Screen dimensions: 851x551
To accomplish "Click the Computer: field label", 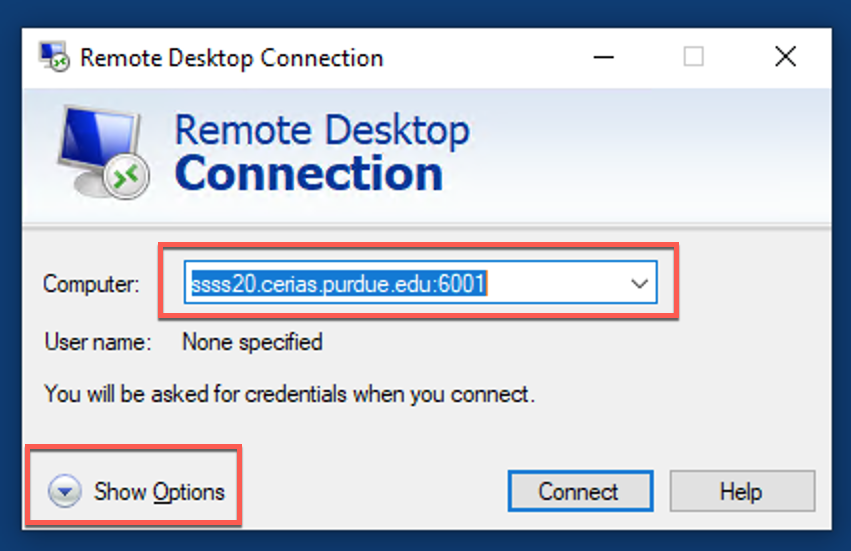I will pyautogui.click(x=91, y=284).
